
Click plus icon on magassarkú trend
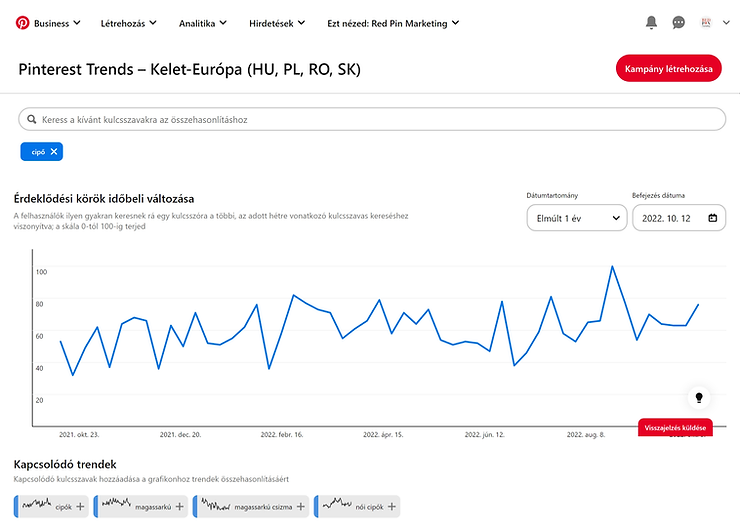click(180, 506)
